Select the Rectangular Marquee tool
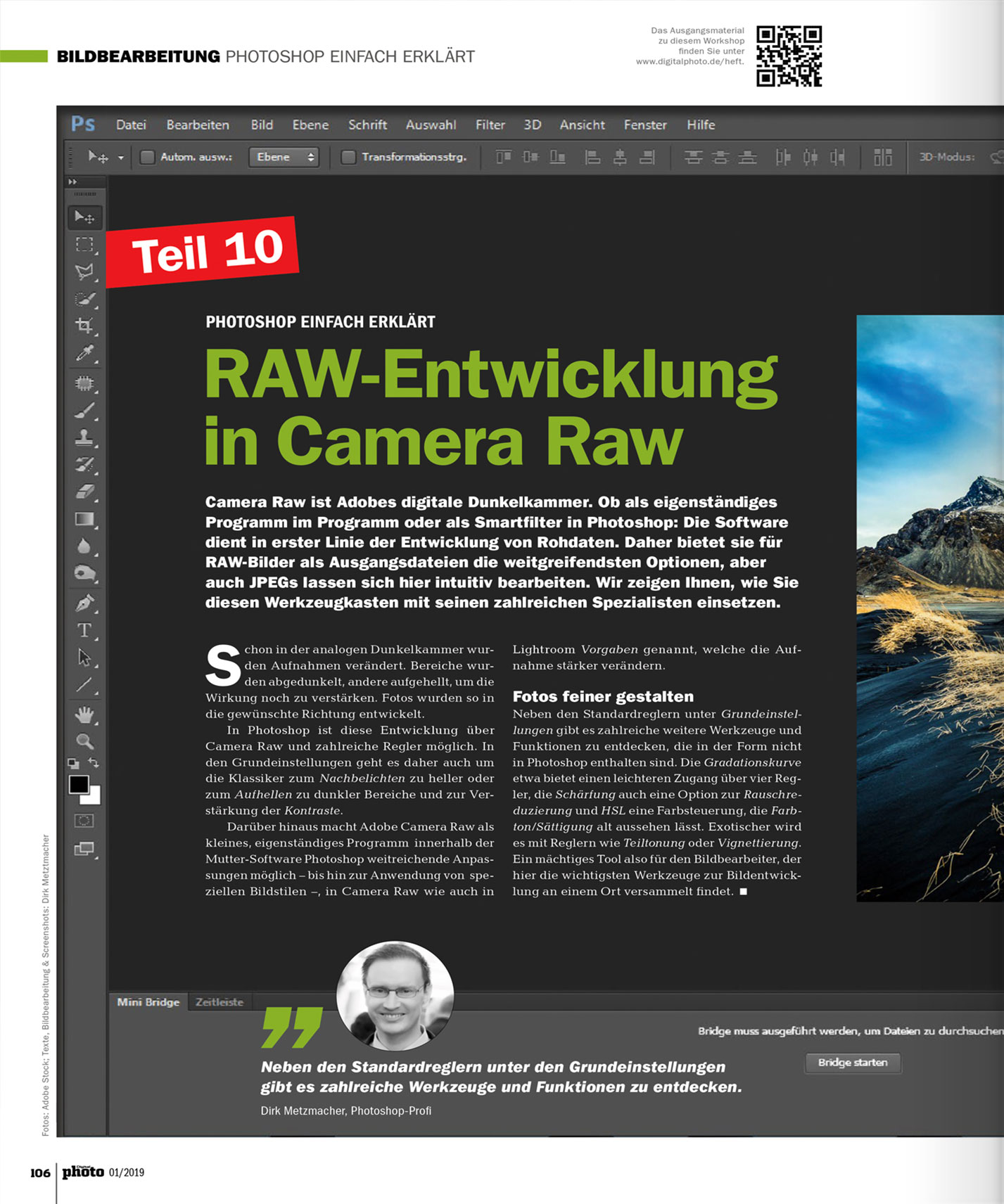 click(84, 245)
